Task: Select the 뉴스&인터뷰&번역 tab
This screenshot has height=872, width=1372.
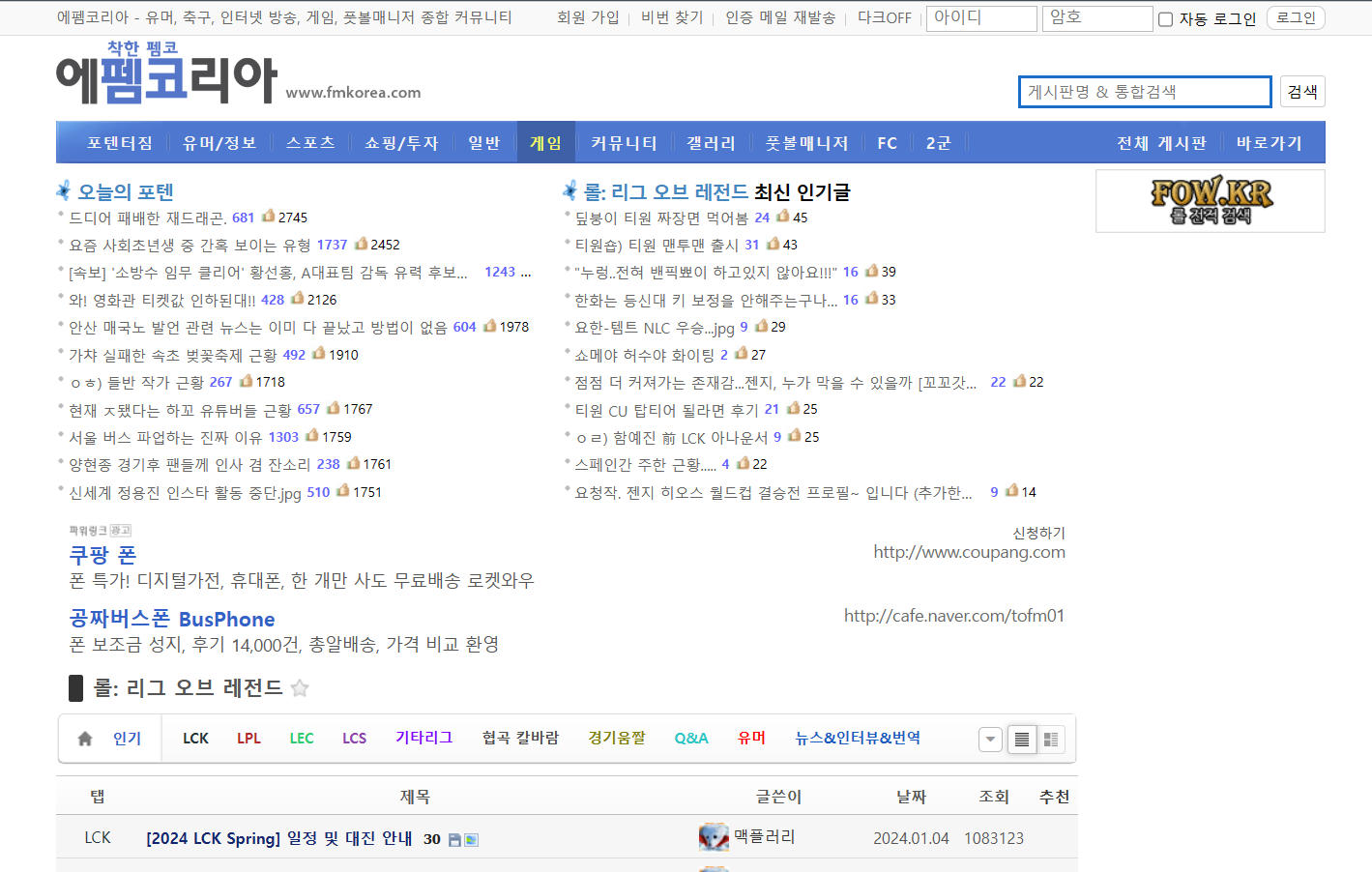Action: click(x=858, y=738)
